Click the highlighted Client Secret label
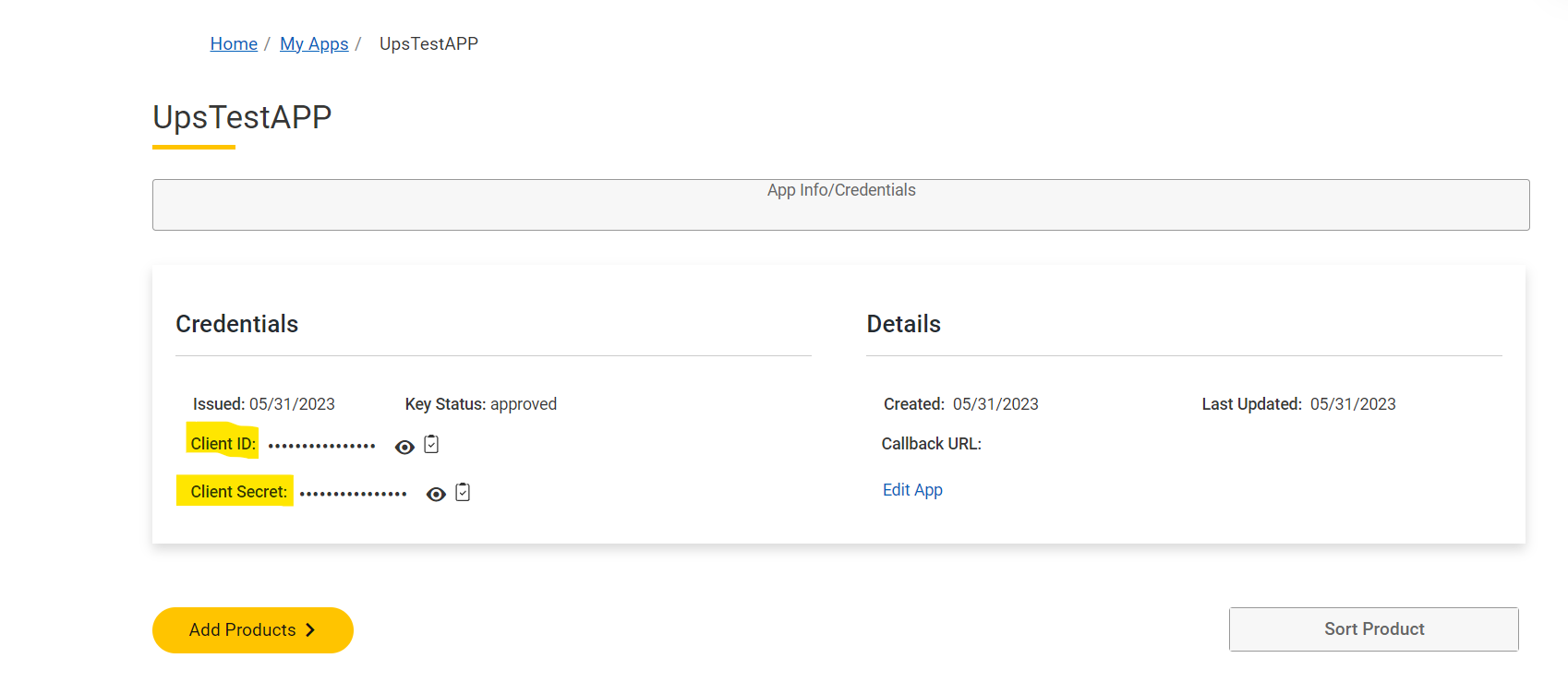 [238, 492]
